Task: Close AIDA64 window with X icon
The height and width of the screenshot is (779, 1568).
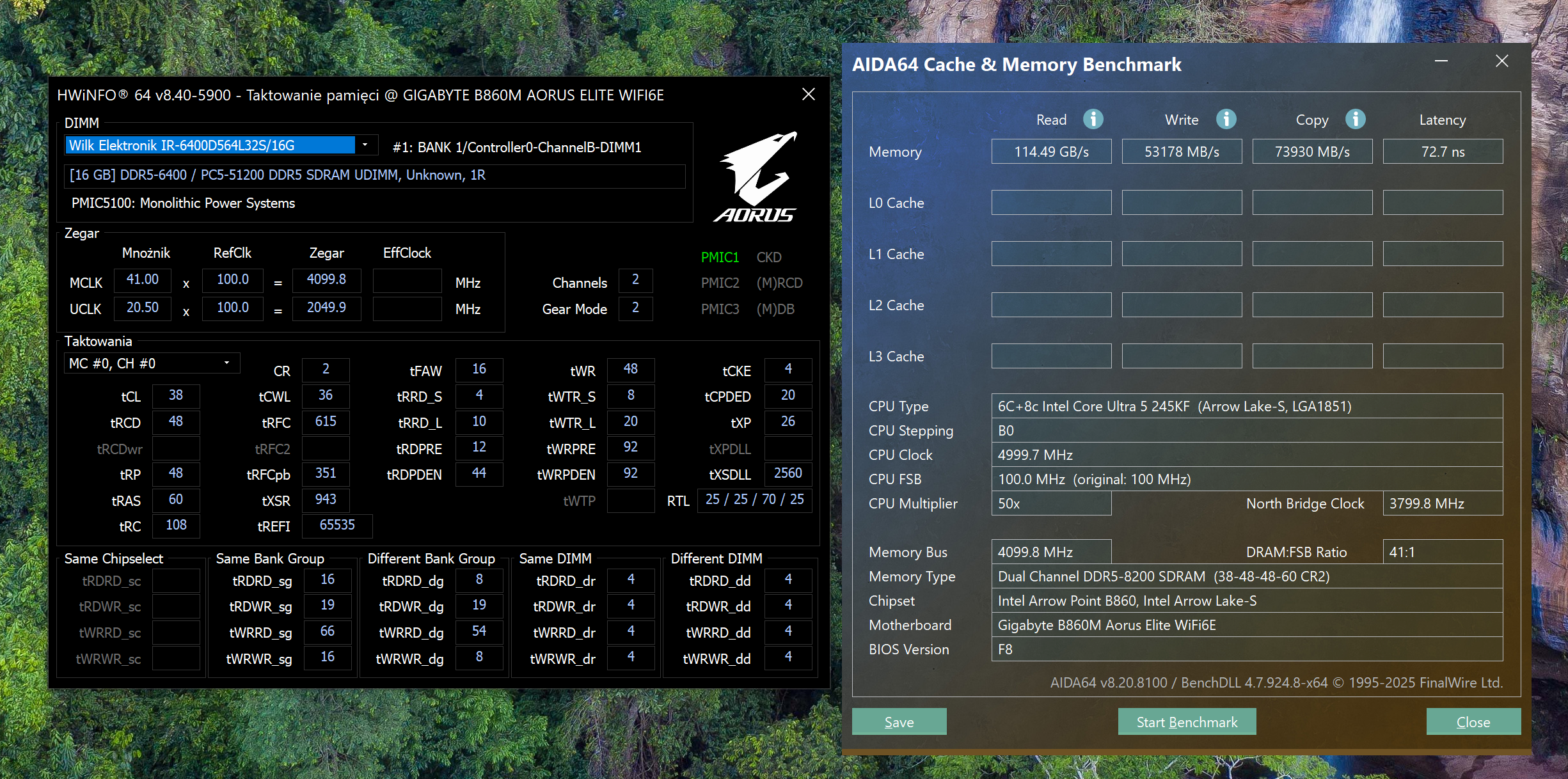Action: pyautogui.click(x=1502, y=61)
